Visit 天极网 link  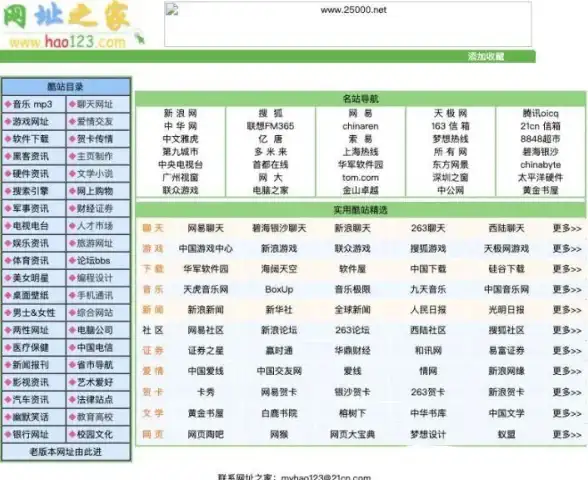tap(450, 113)
